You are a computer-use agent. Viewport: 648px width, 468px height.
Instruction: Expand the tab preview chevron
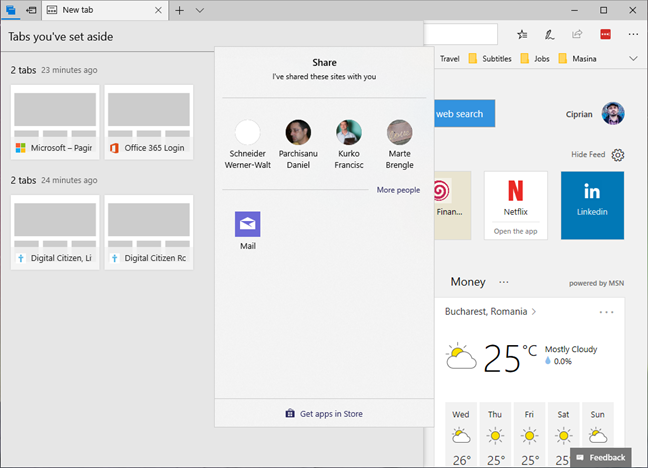[x=200, y=10]
